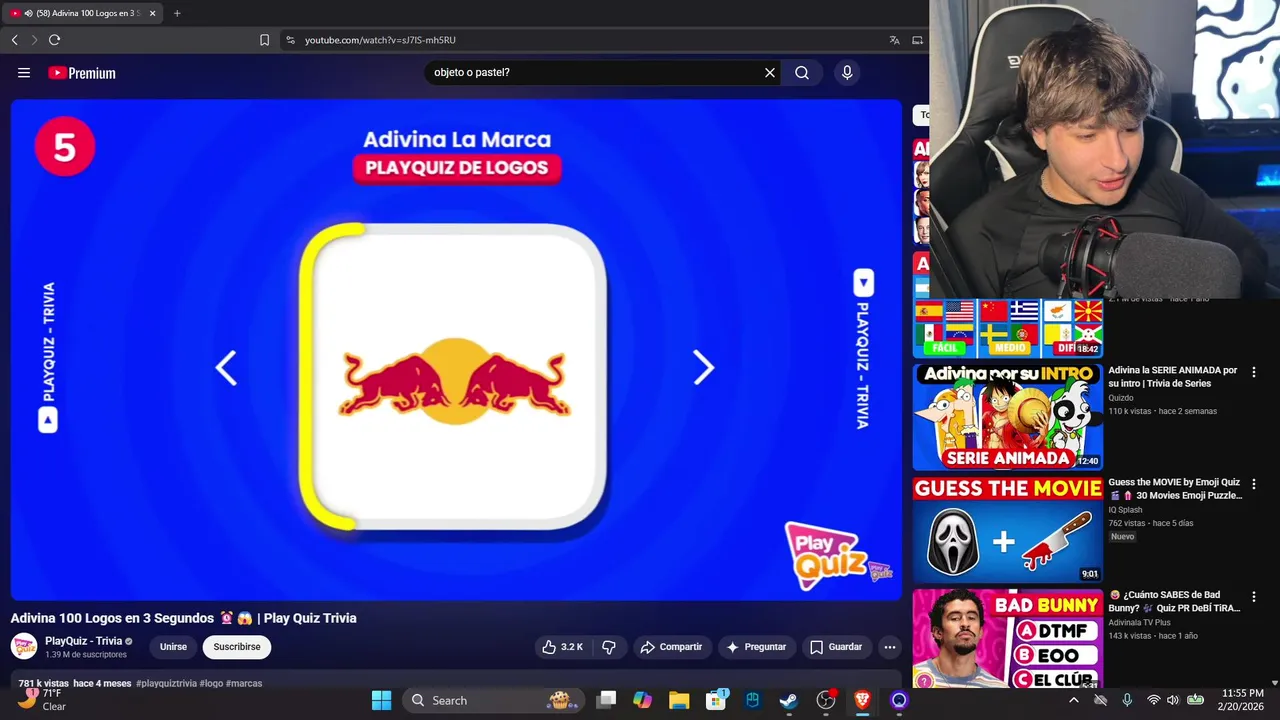Clear the search text with the X
Viewport: 1280px width, 720px height.
point(770,73)
